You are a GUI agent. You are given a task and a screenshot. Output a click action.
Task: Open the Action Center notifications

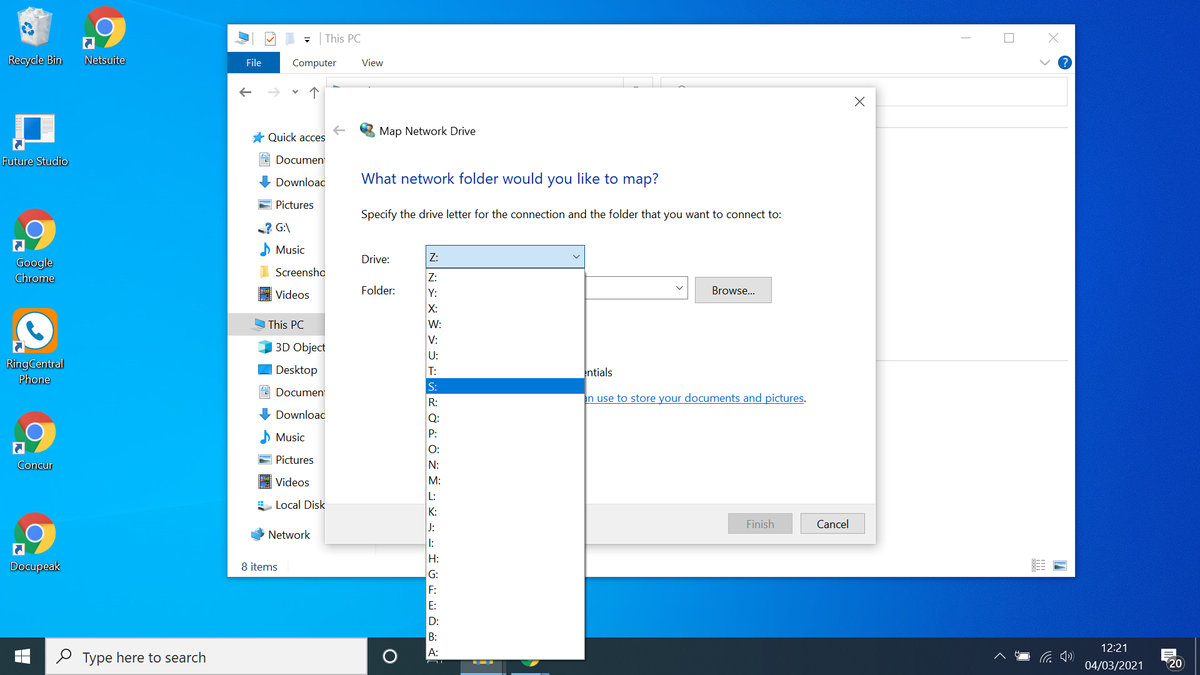1172,656
